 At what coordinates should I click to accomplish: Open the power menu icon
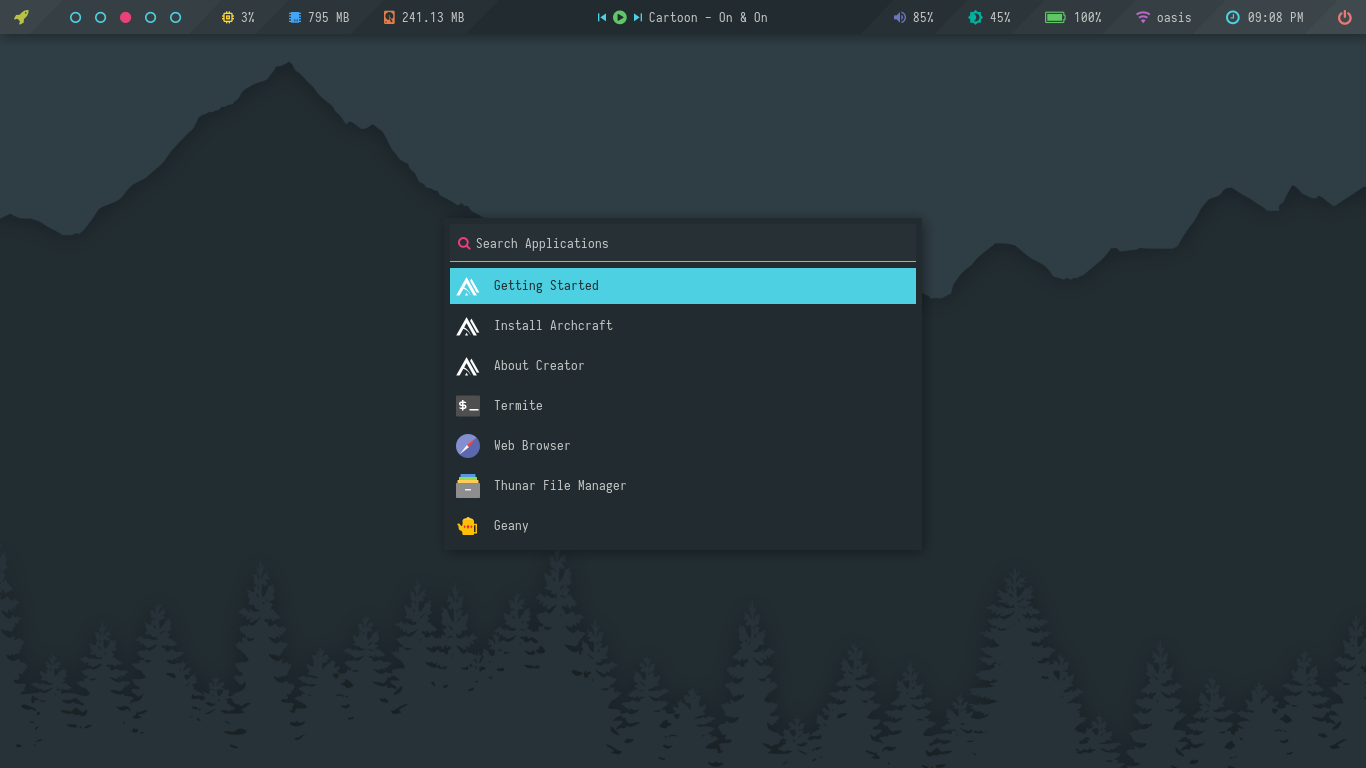[1344, 17]
